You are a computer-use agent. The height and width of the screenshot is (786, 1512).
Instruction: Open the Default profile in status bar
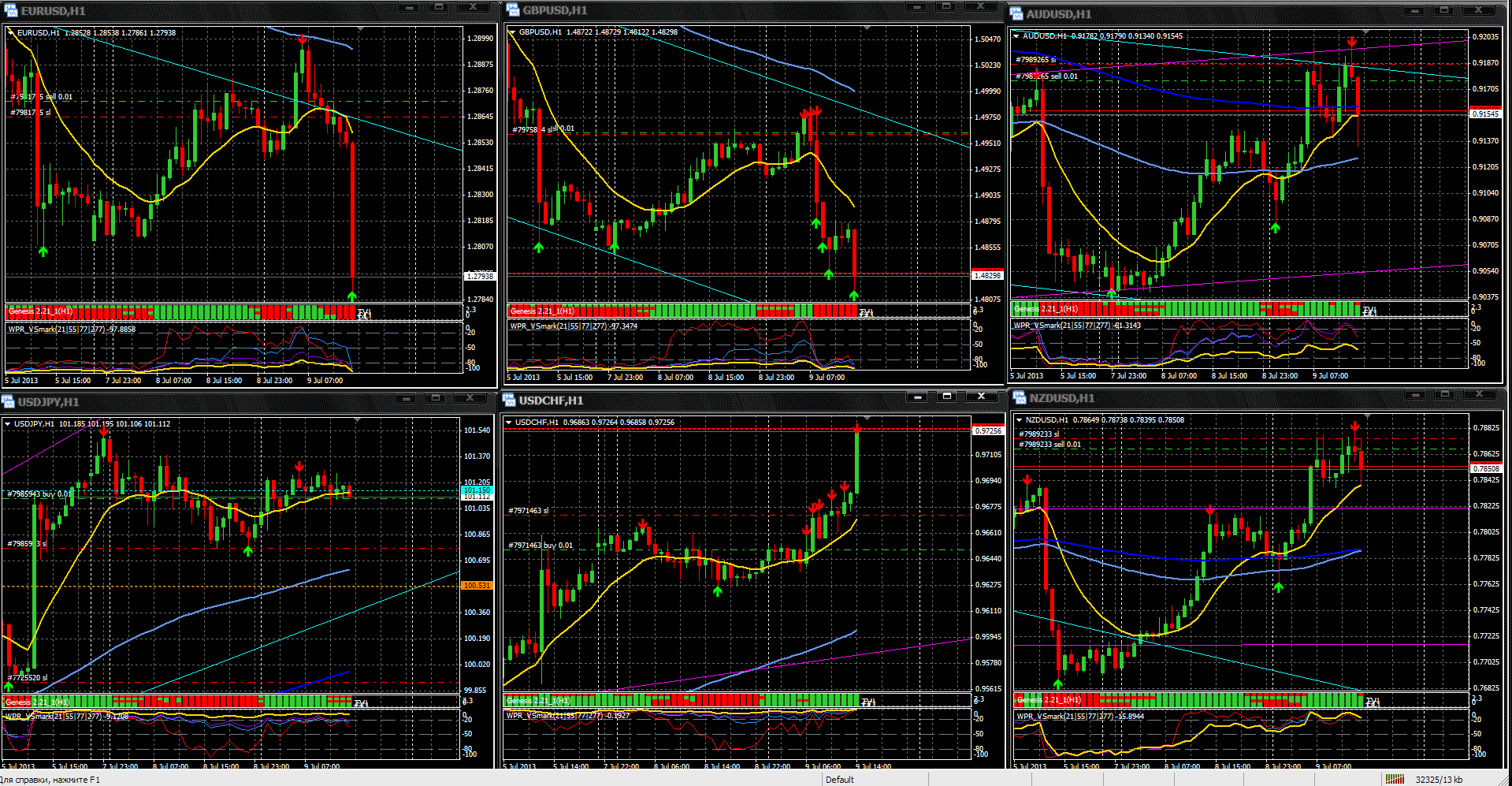click(x=840, y=780)
